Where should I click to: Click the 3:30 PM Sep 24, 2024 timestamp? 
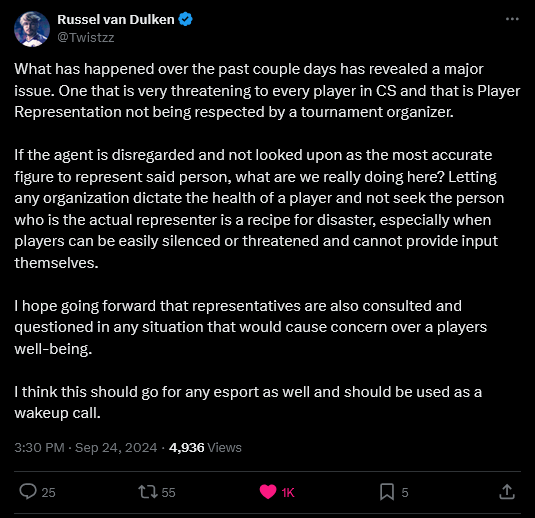coord(86,447)
